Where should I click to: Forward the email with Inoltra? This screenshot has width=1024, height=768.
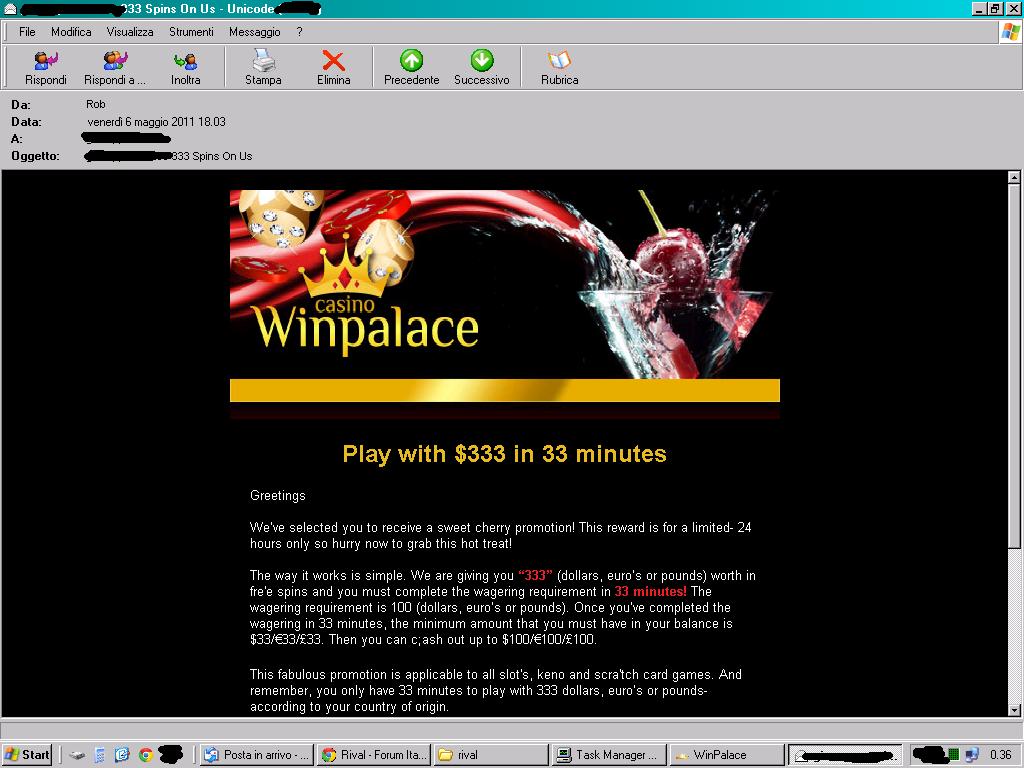pos(185,68)
